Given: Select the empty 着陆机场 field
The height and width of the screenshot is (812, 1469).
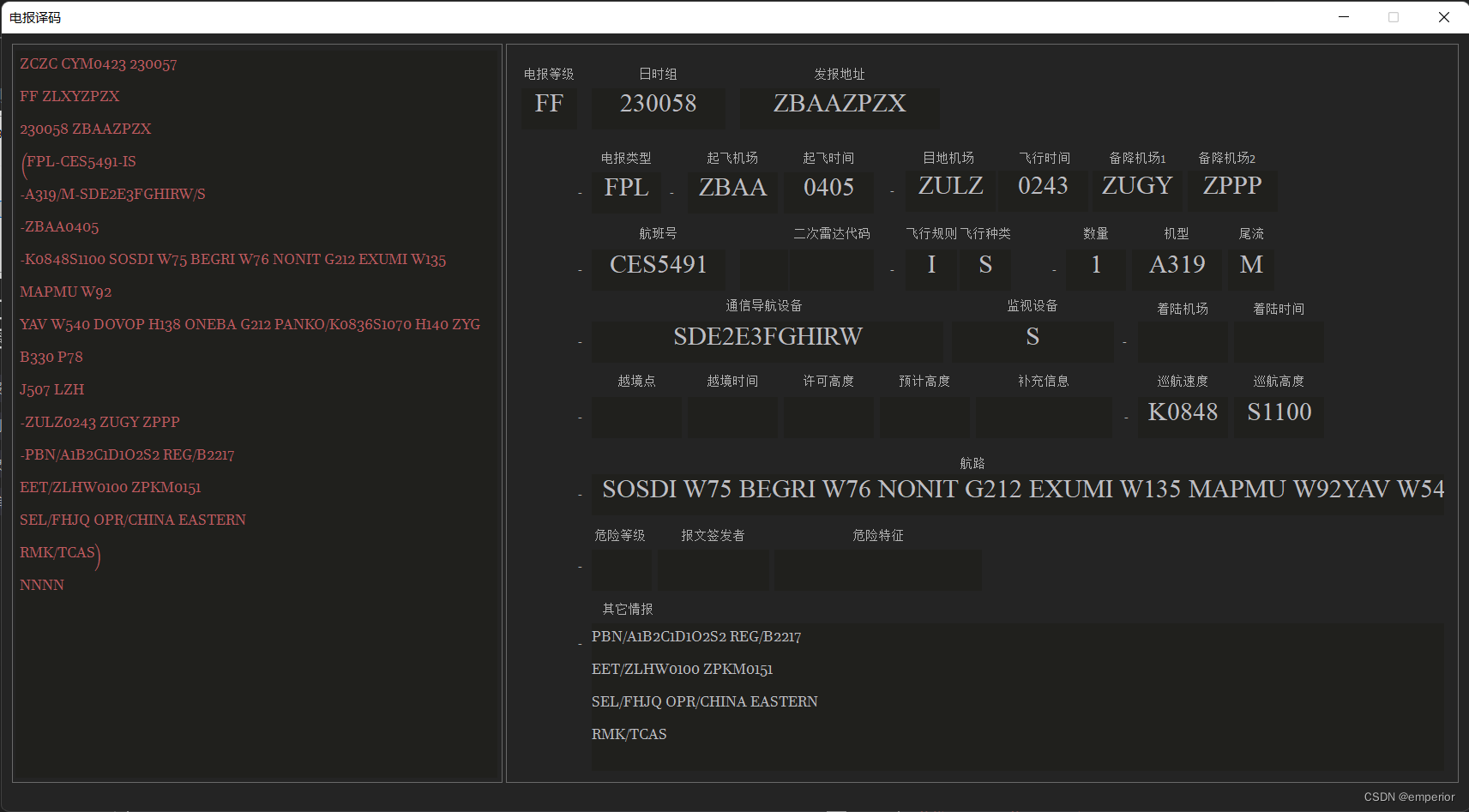Looking at the screenshot, I should coord(1183,341).
